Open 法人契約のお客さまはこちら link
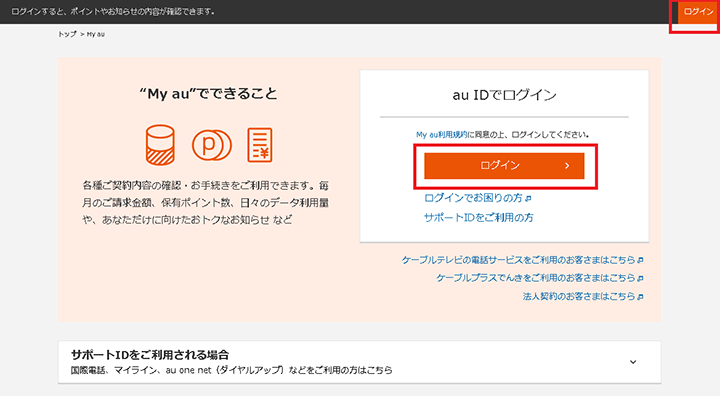 [583, 296]
